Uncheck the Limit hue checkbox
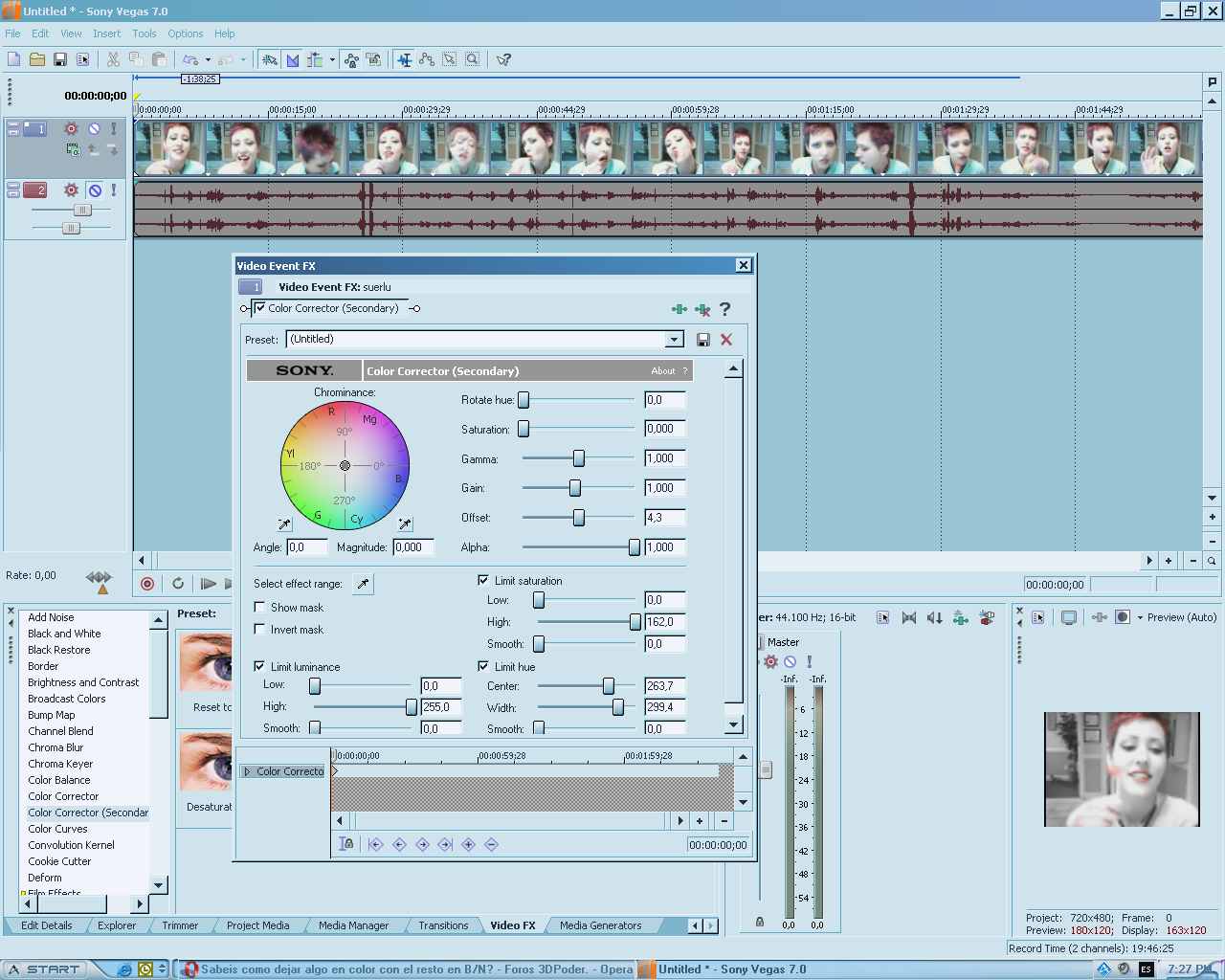Image resolution: width=1225 pixels, height=980 pixels. [x=483, y=666]
